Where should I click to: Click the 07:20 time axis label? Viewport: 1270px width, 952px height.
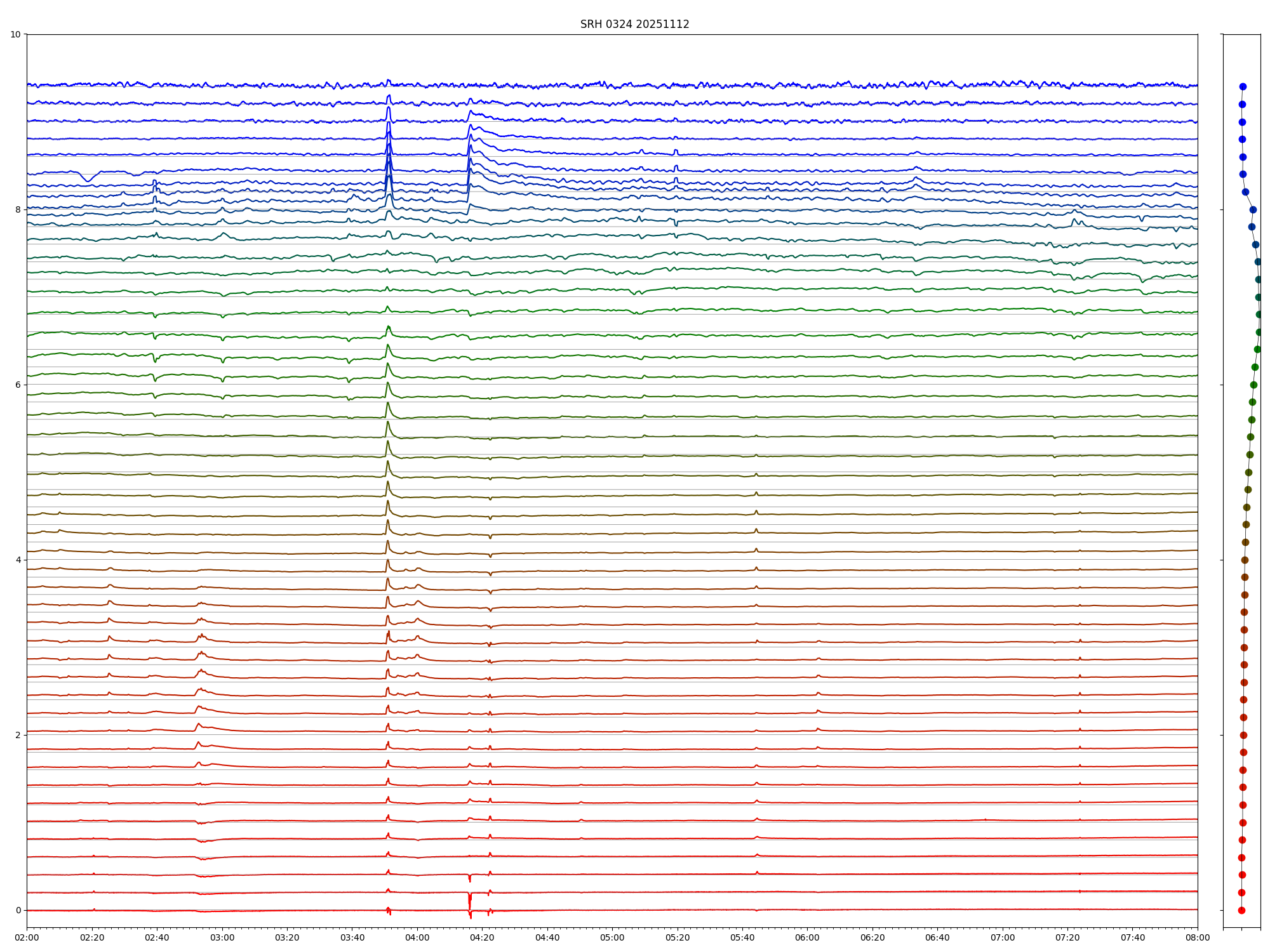click(1067, 937)
